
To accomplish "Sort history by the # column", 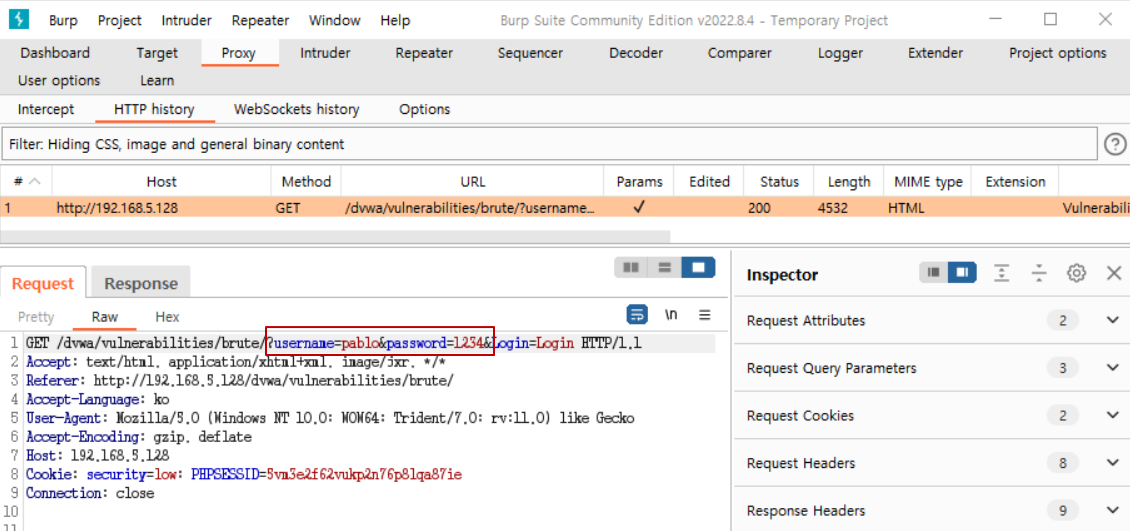I will (x=27, y=182).
